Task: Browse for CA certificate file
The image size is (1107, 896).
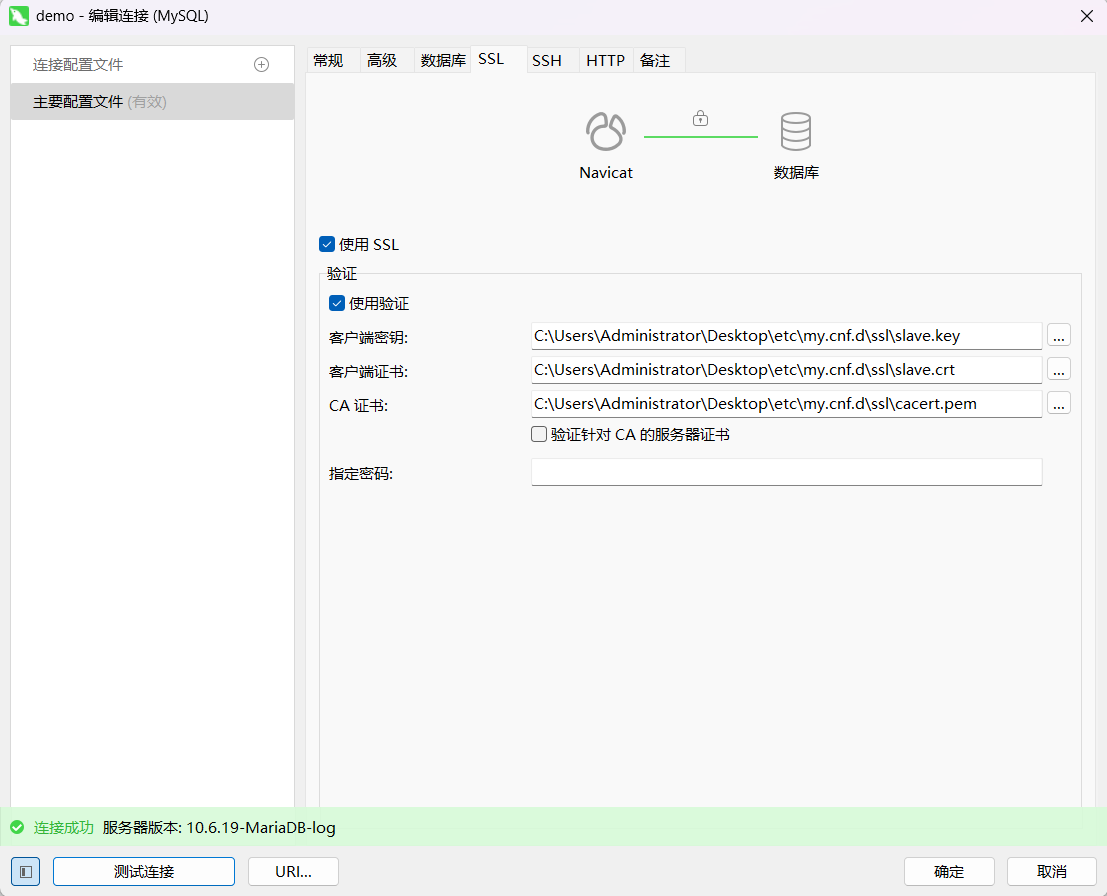Action: [1059, 404]
